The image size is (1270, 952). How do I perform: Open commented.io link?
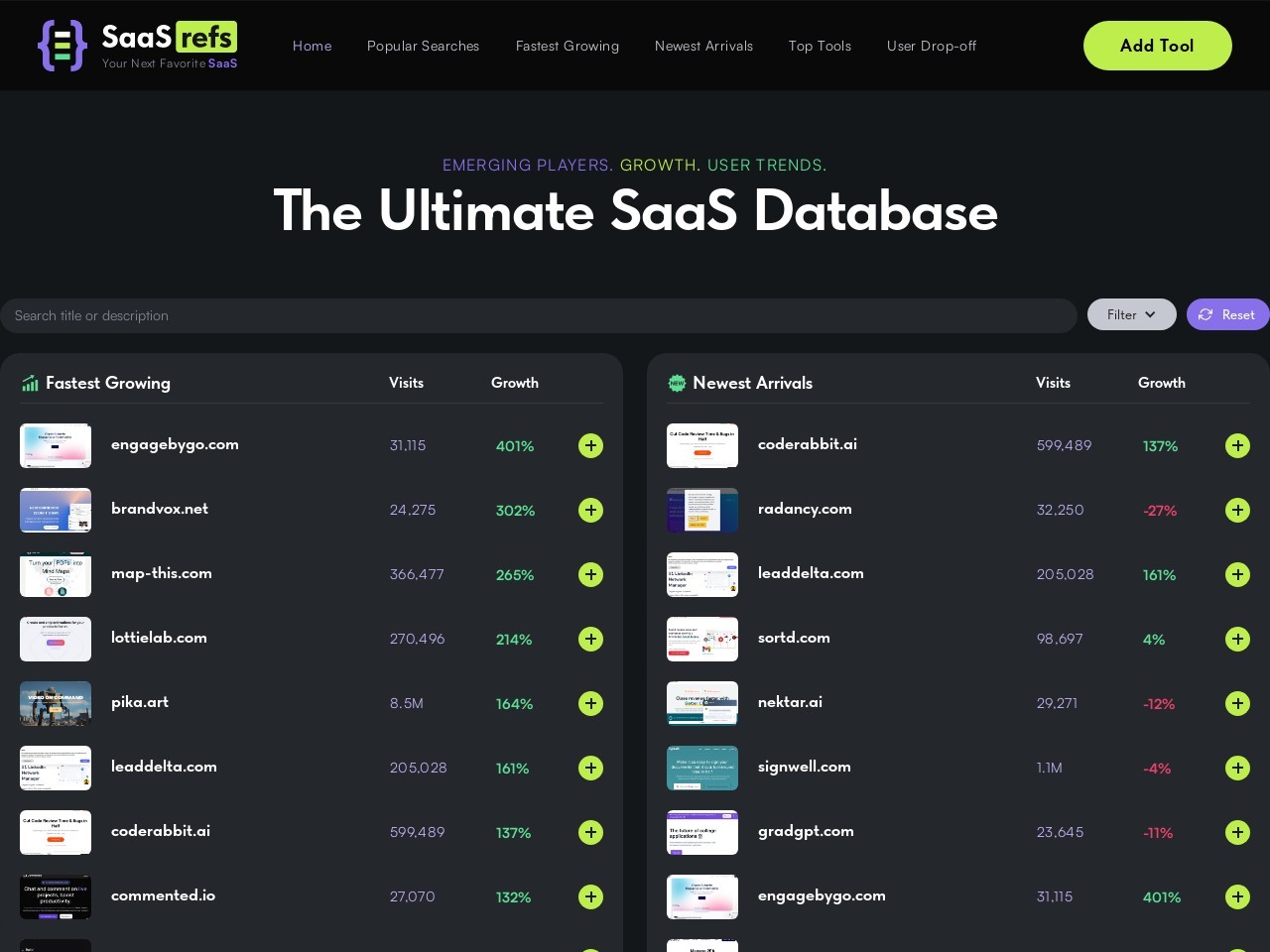163,895
